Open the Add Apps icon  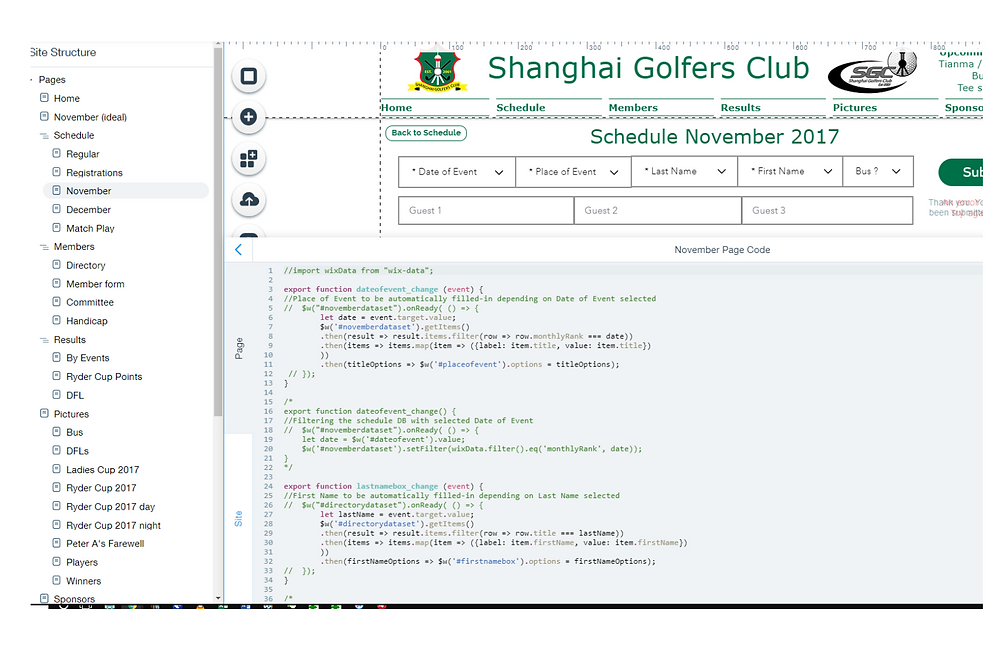[x=249, y=159]
